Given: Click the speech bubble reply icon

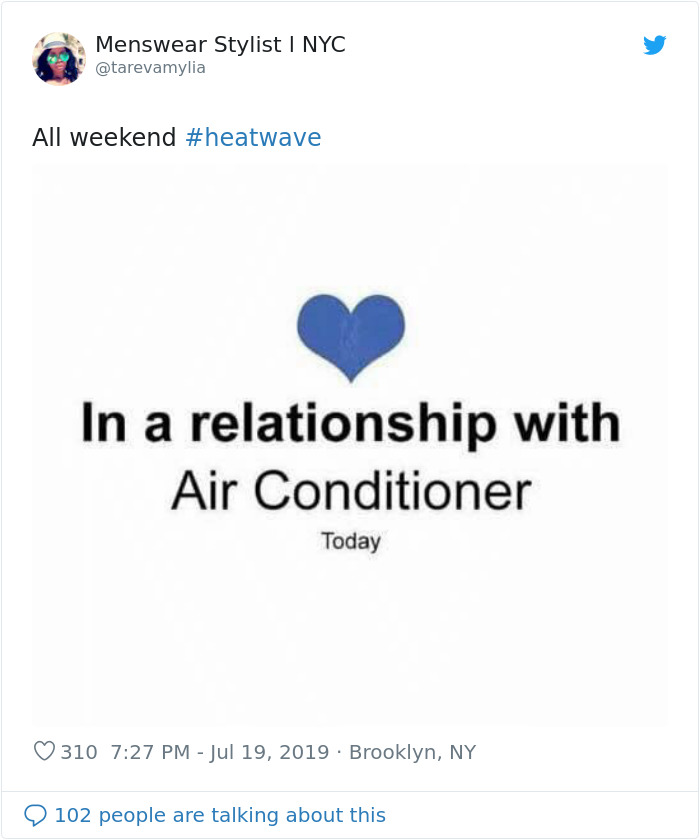Looking at the screenshot, I should (x=35, y=815).
